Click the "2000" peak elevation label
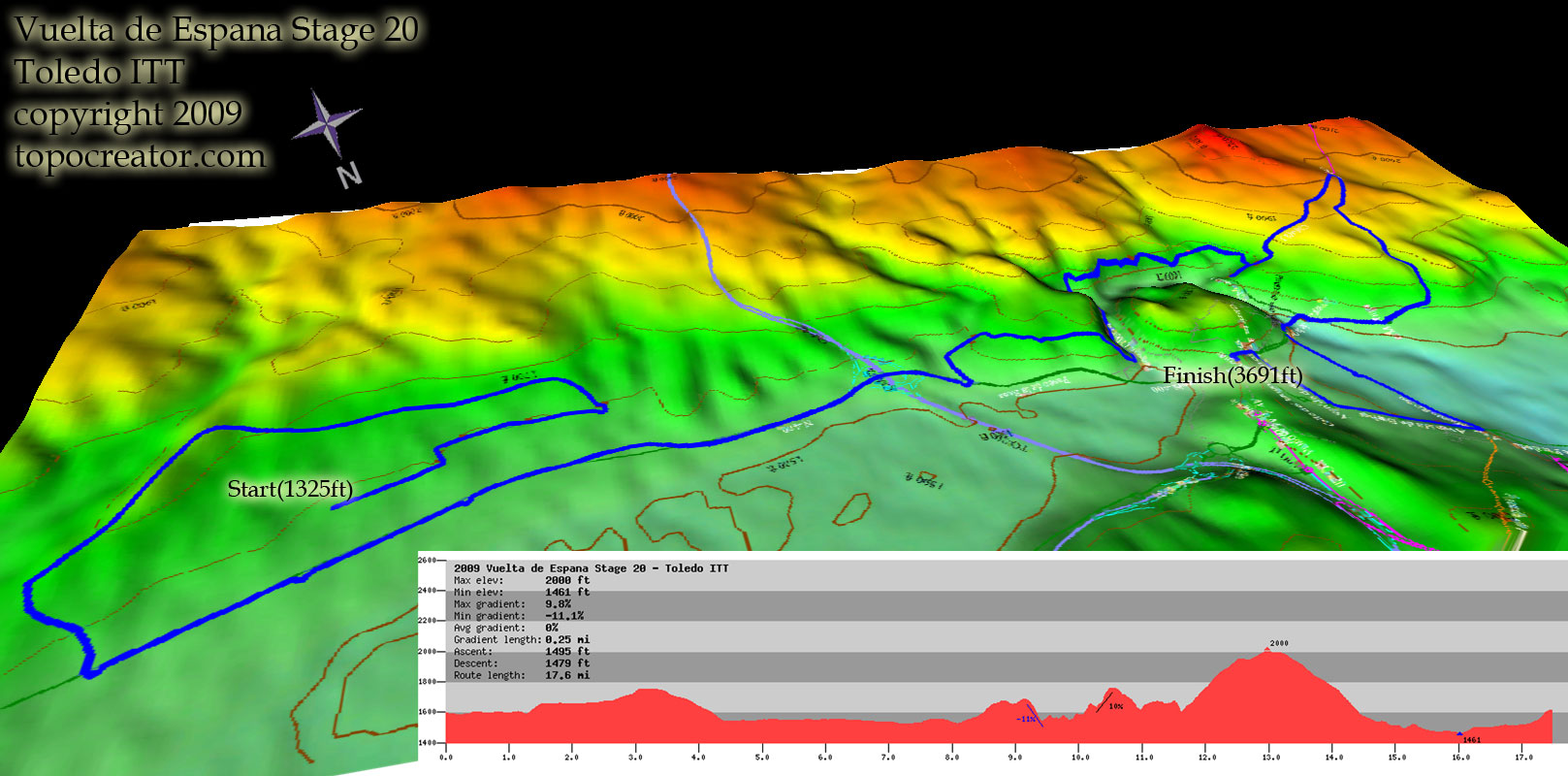 1279,643
